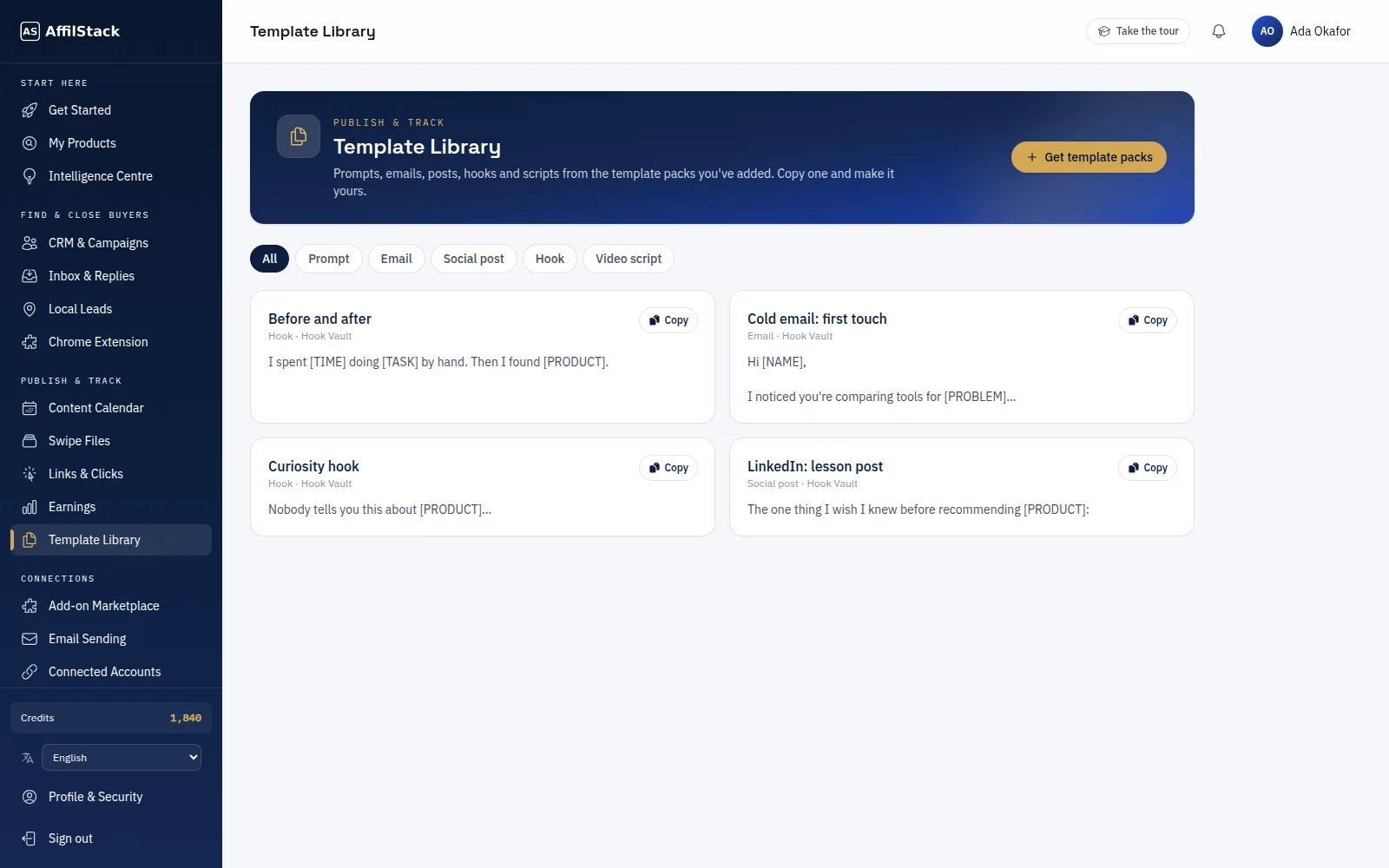Click Take the tour button

click(1138, 31)
